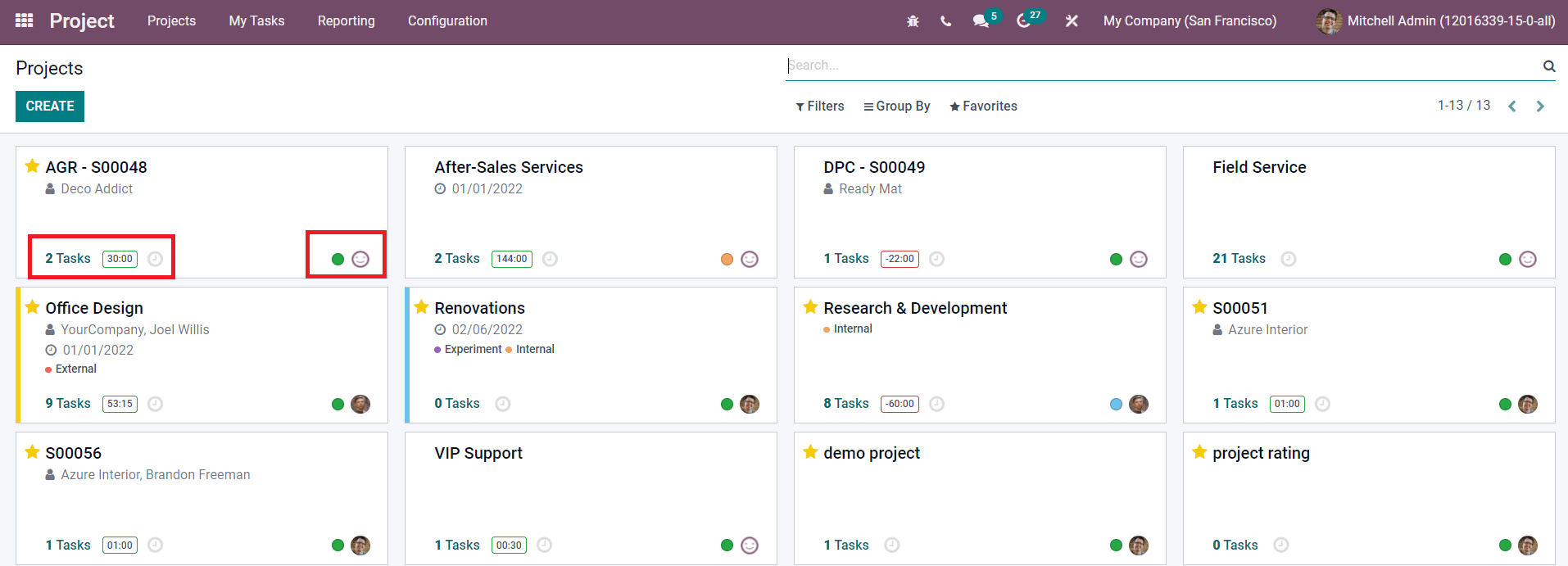1568x566 pixels.
Task: Expand the Favorites dropdown
Action: [x=983, y=106]
